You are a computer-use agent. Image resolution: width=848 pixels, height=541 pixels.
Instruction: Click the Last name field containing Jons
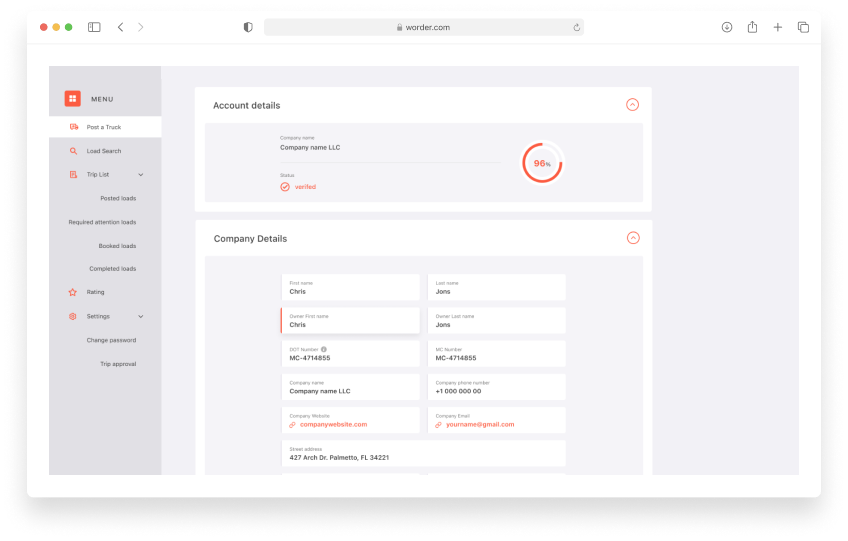pyautogui.click(x=496, y=287)
